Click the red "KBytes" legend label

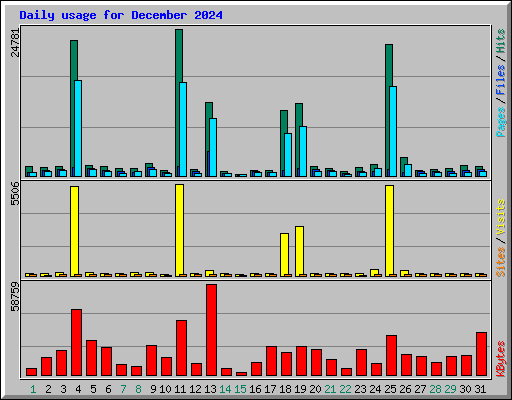coord(501,359)
